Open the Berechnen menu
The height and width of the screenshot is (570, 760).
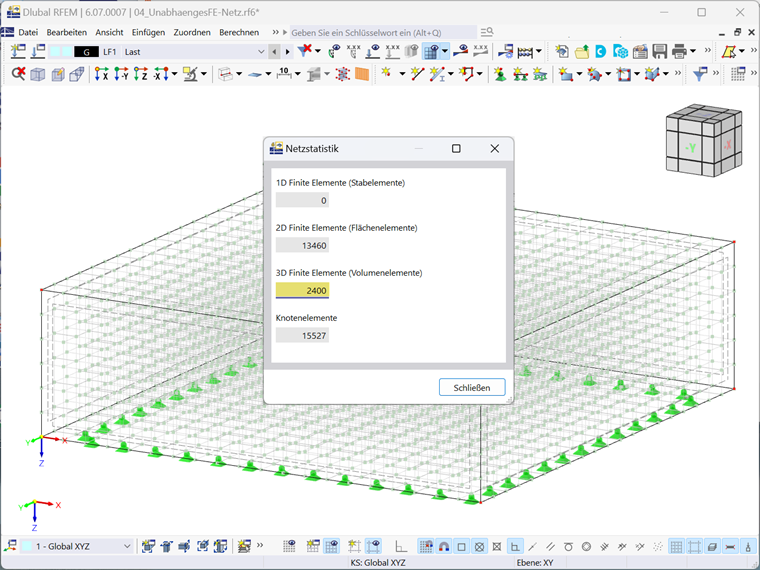239,32
